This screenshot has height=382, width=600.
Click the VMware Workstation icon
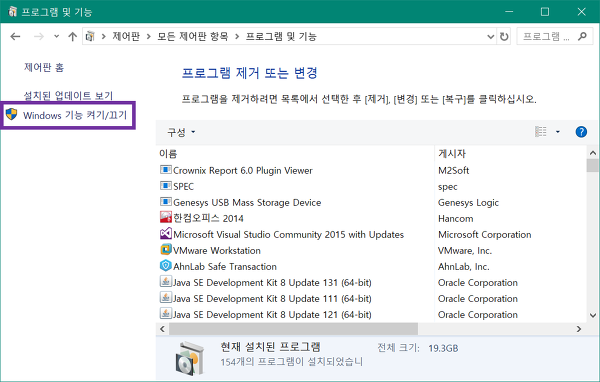pos(165,250)
